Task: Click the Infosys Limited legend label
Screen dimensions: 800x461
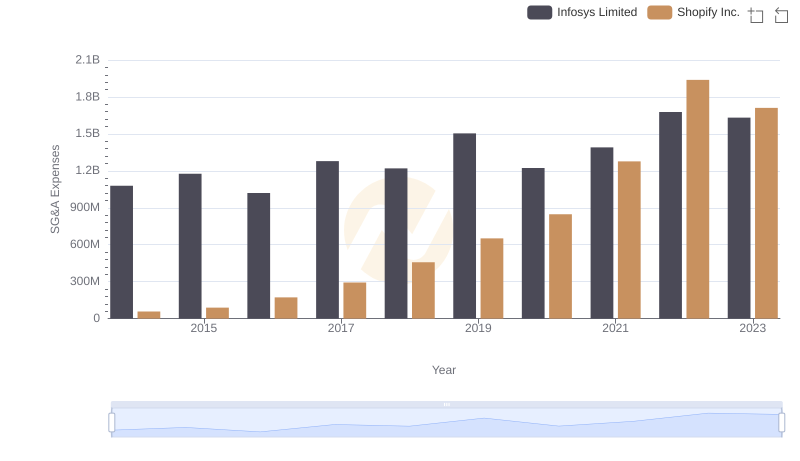Action: coord(597,12)
